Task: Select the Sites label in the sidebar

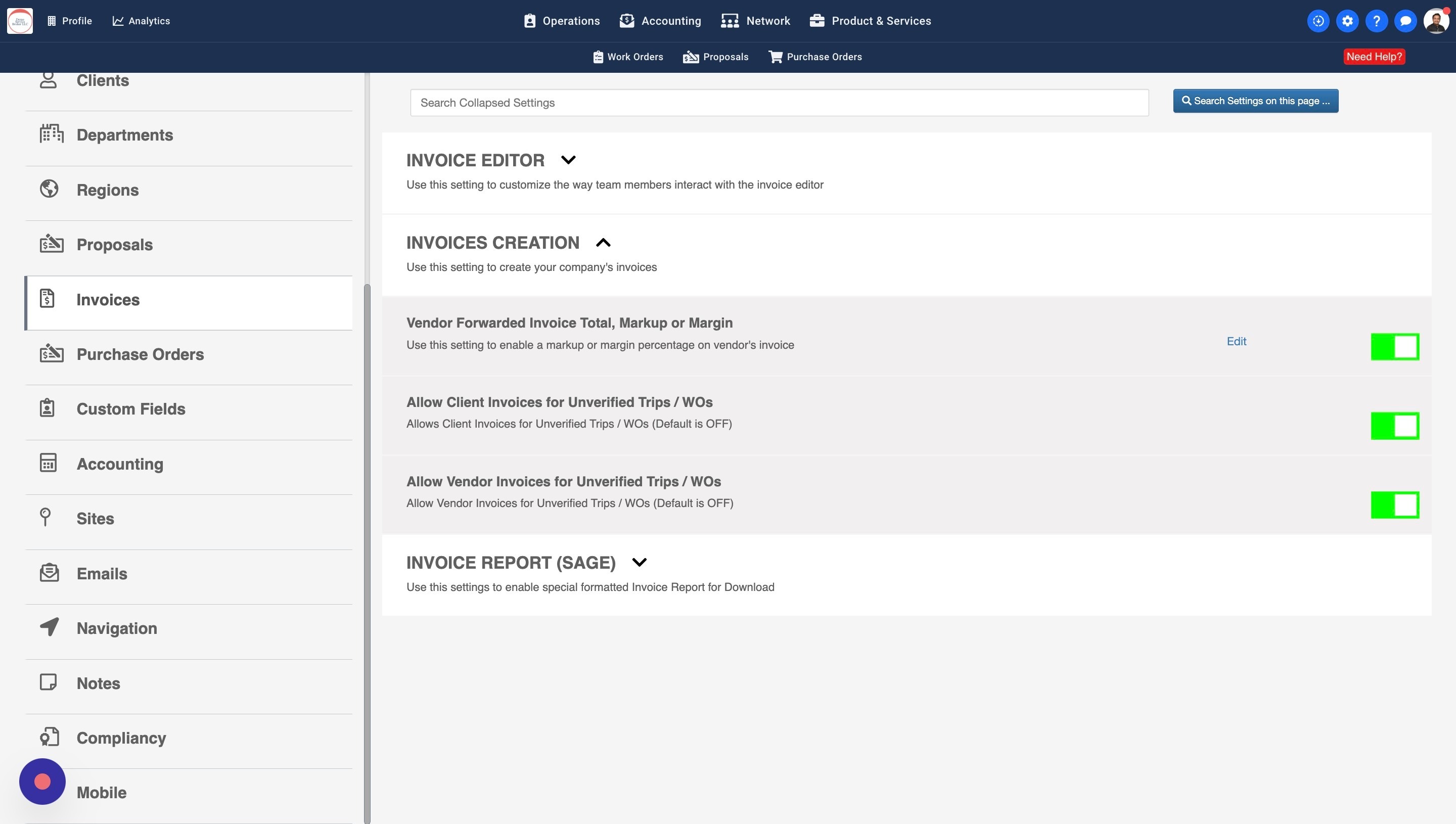Action: pyautogui.click(x=95, y=518)
